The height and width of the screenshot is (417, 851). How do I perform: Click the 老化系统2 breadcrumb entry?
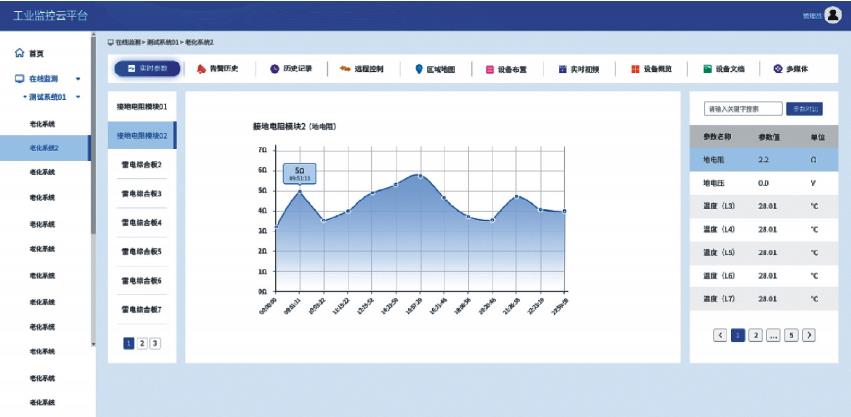click(x=200, y=42)
